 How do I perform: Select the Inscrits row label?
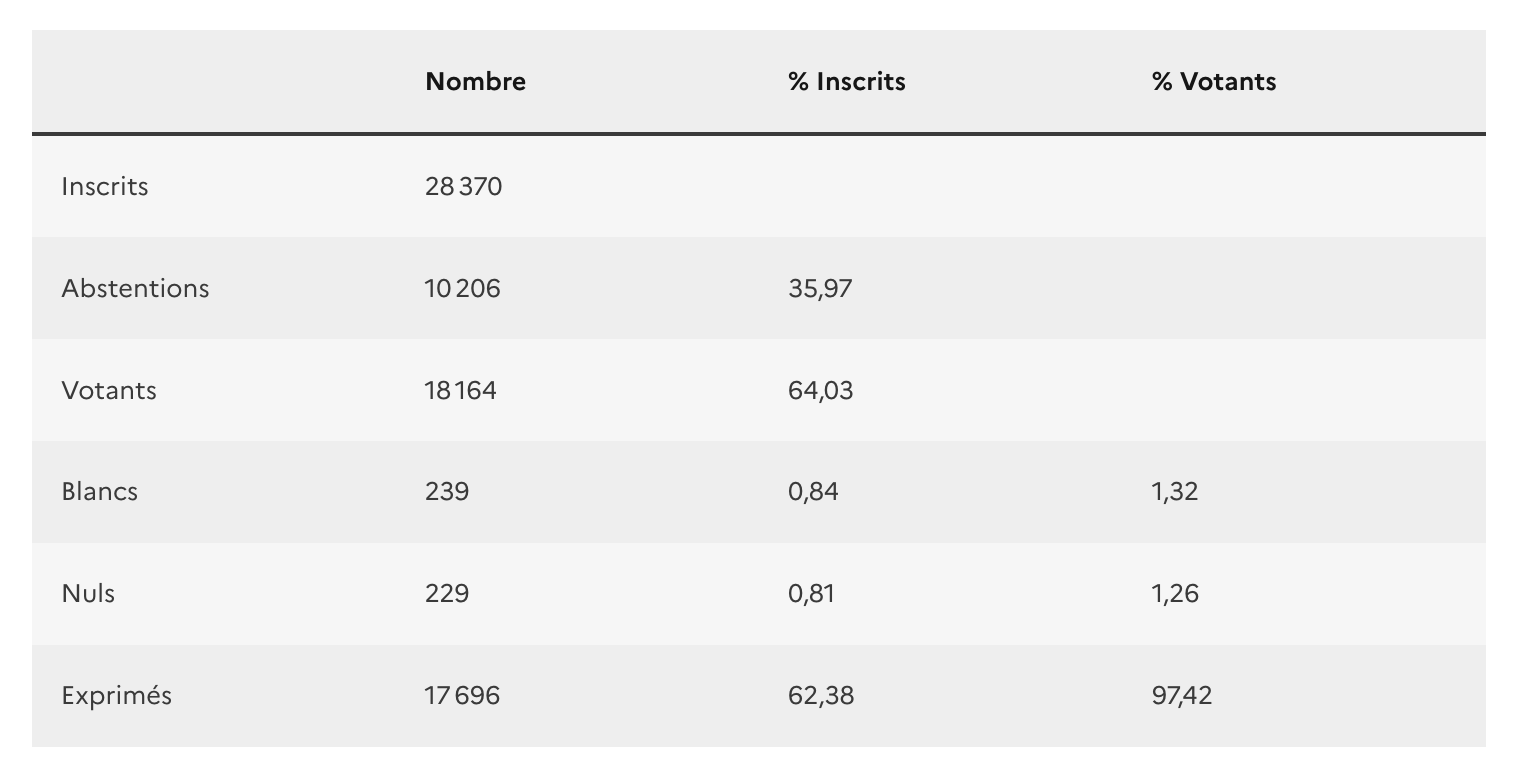(105, 187)
